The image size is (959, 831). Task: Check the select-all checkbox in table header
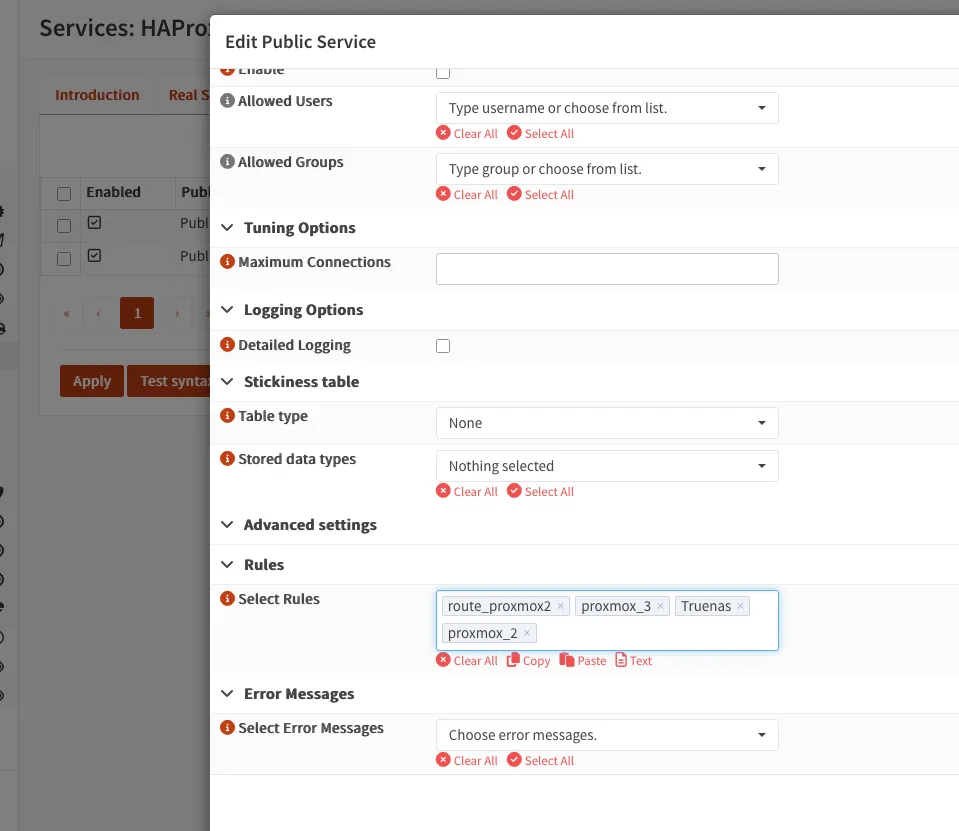point(64,193)
